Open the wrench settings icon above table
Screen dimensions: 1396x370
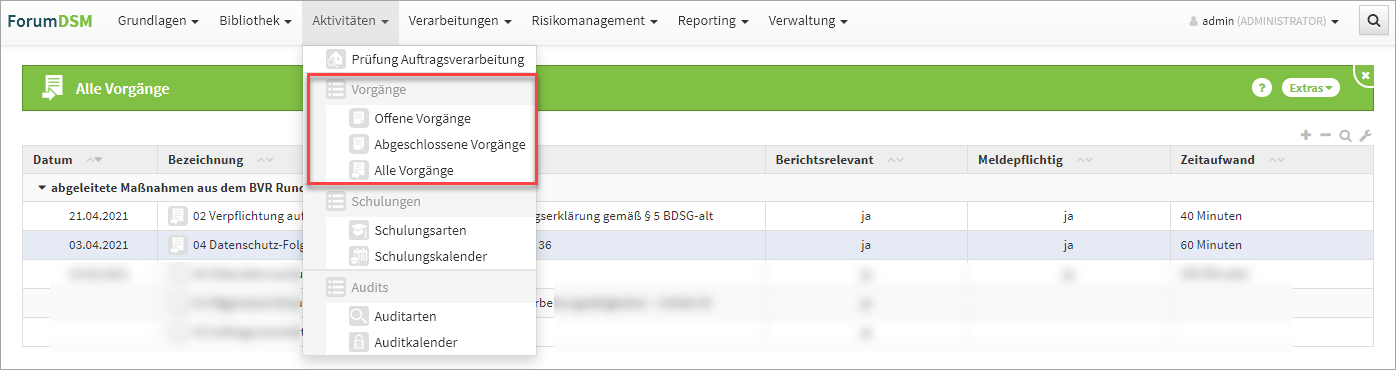(1365, 135)
